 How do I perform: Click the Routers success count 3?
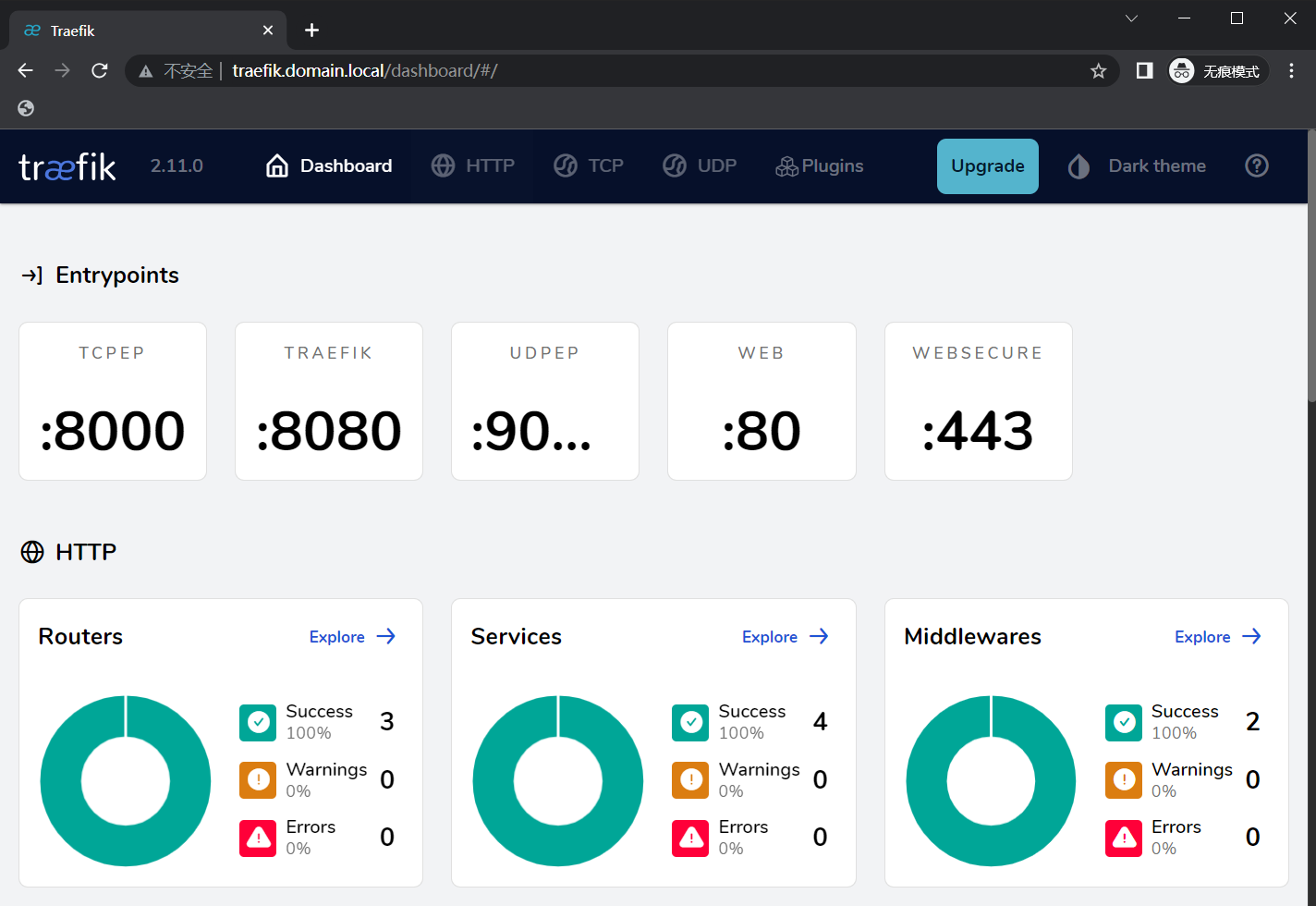tap(387, 722)
